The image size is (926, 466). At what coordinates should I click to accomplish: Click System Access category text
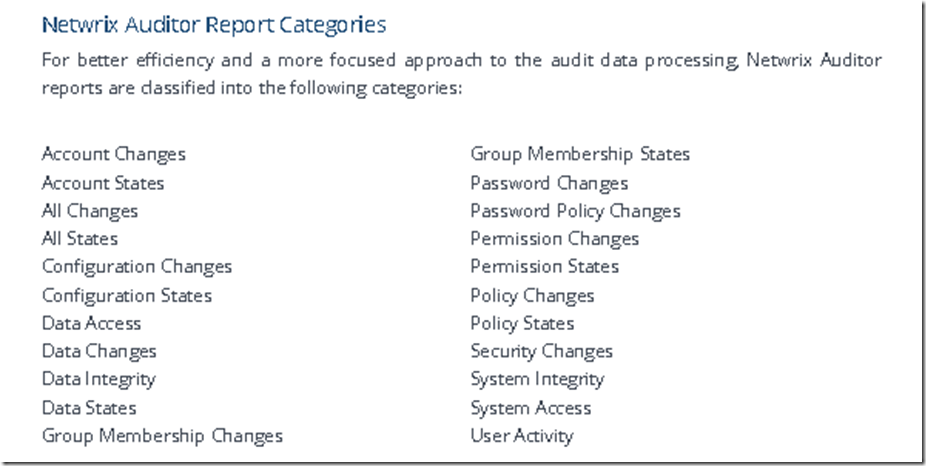531,408
